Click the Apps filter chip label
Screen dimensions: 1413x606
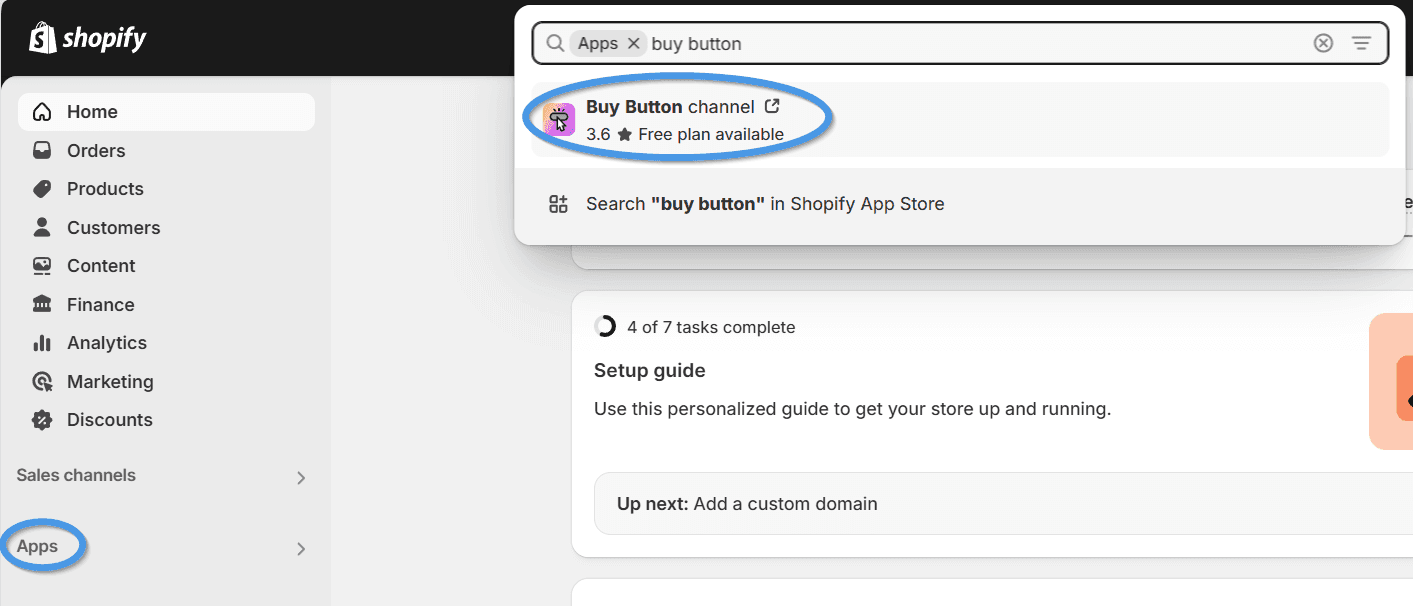coord(598,43)
